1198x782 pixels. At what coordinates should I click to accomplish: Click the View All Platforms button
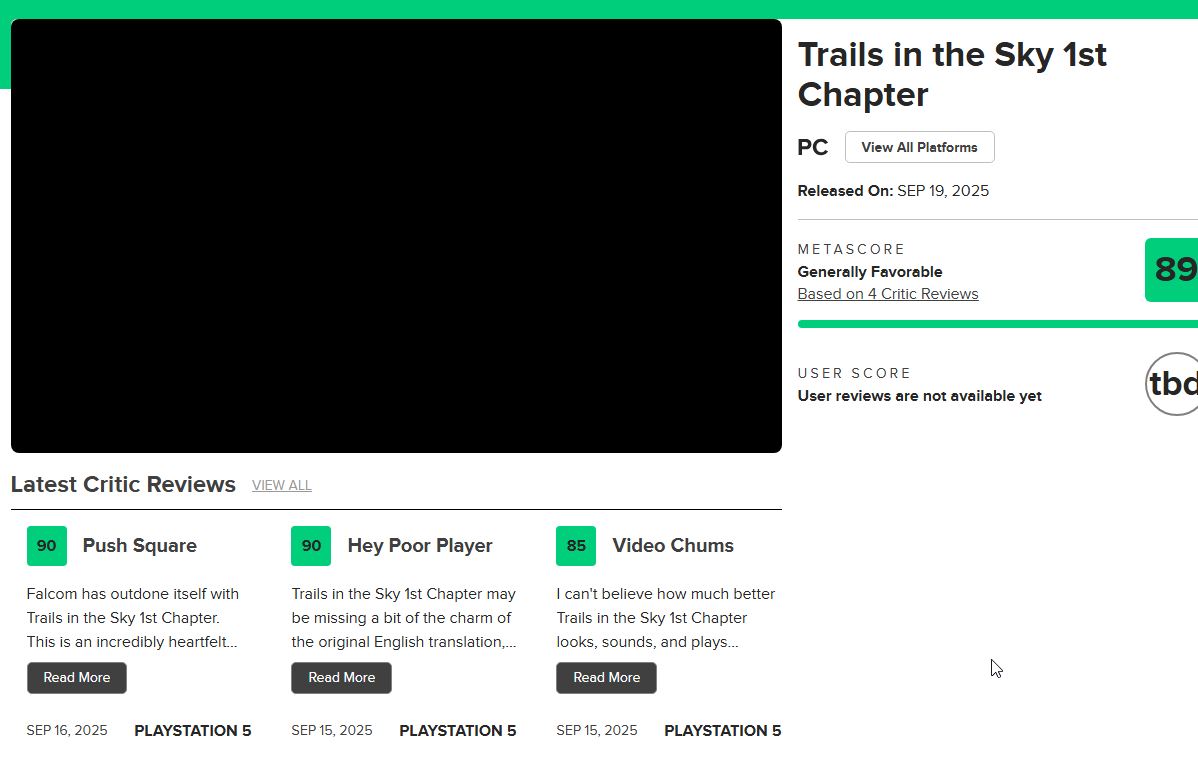[x=919, y=147]
